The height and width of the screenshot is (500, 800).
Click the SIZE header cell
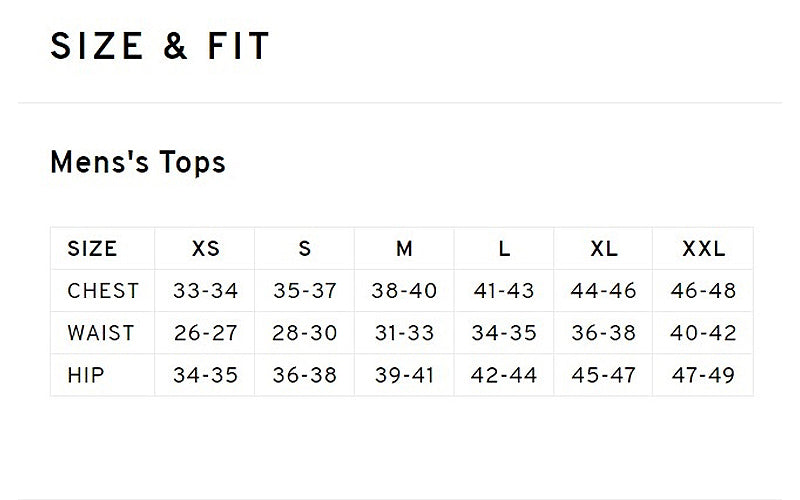click(92, 249)
